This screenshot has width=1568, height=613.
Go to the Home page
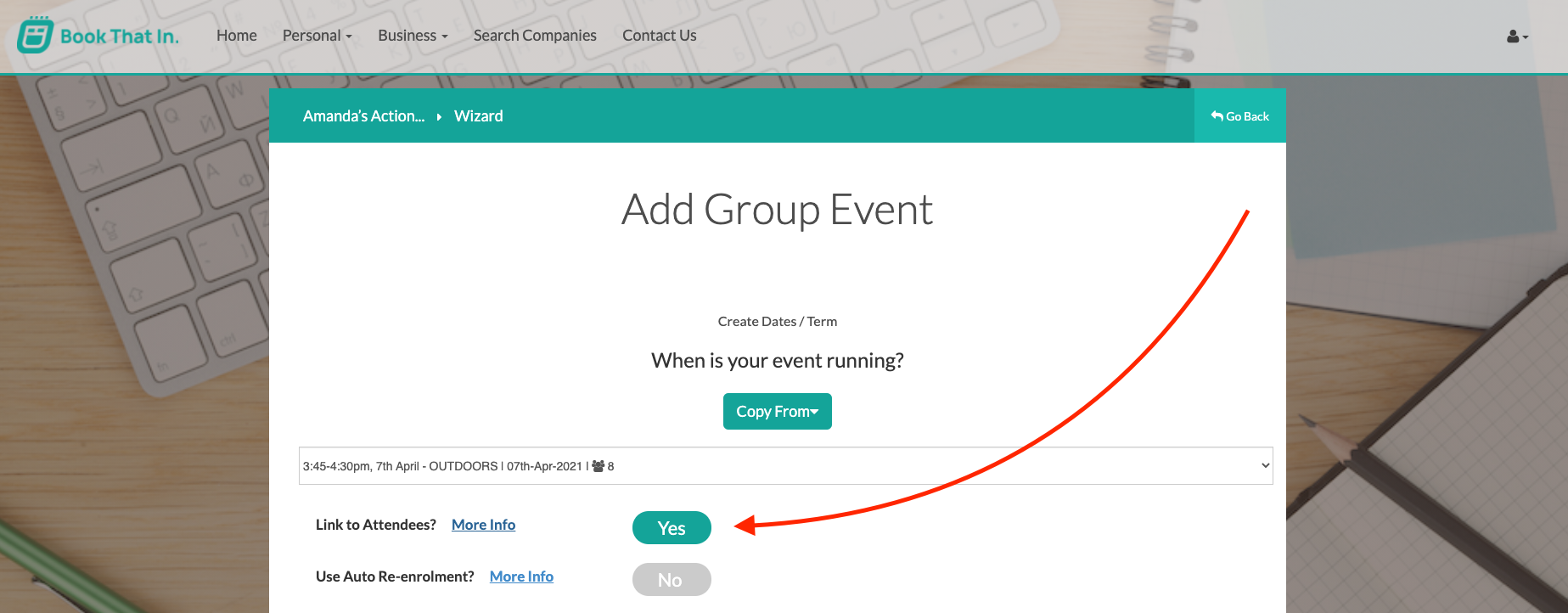click(237, 36)
